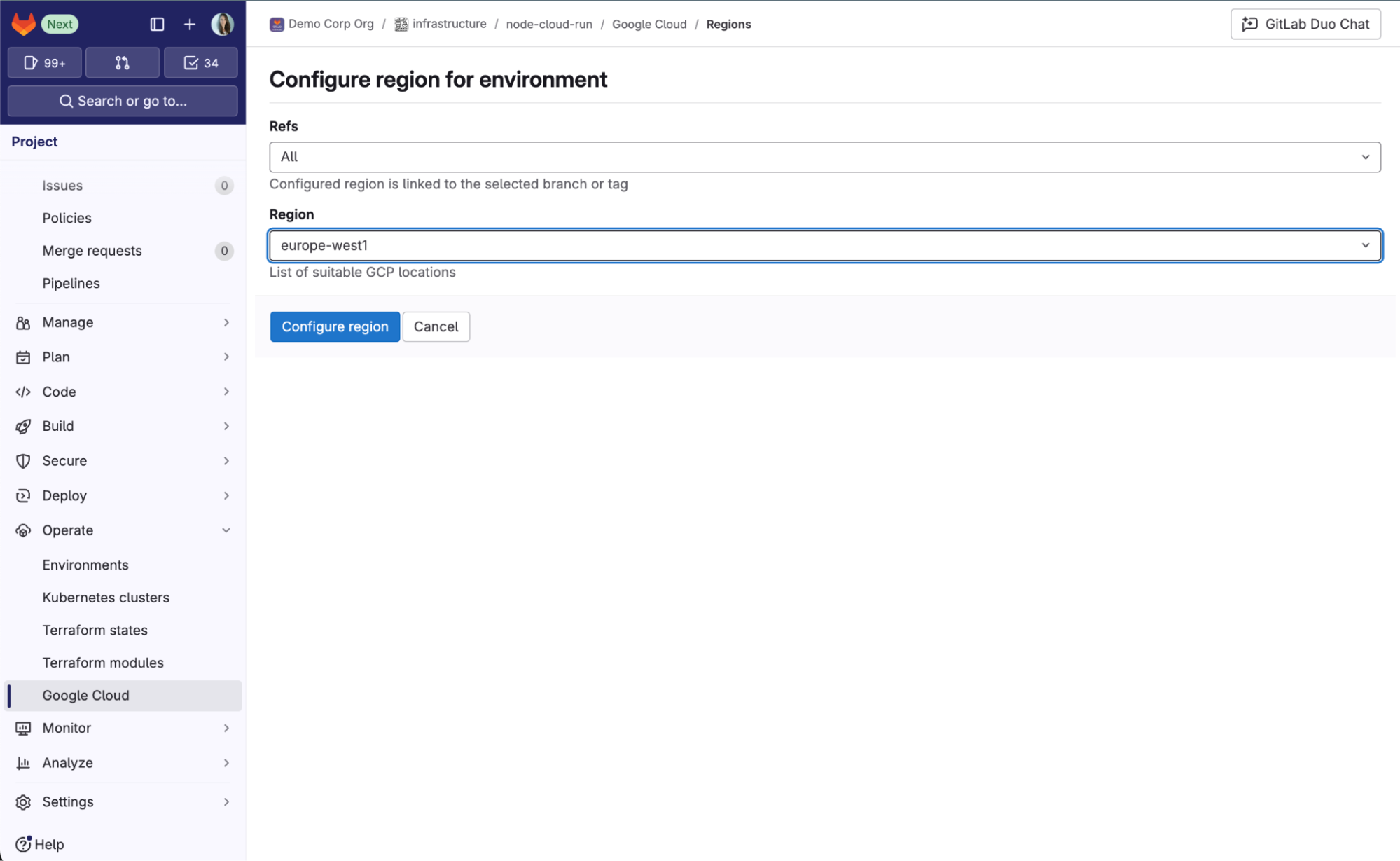Click the Configure region button
Screen dimensions: 1400x861
[334, 326]
